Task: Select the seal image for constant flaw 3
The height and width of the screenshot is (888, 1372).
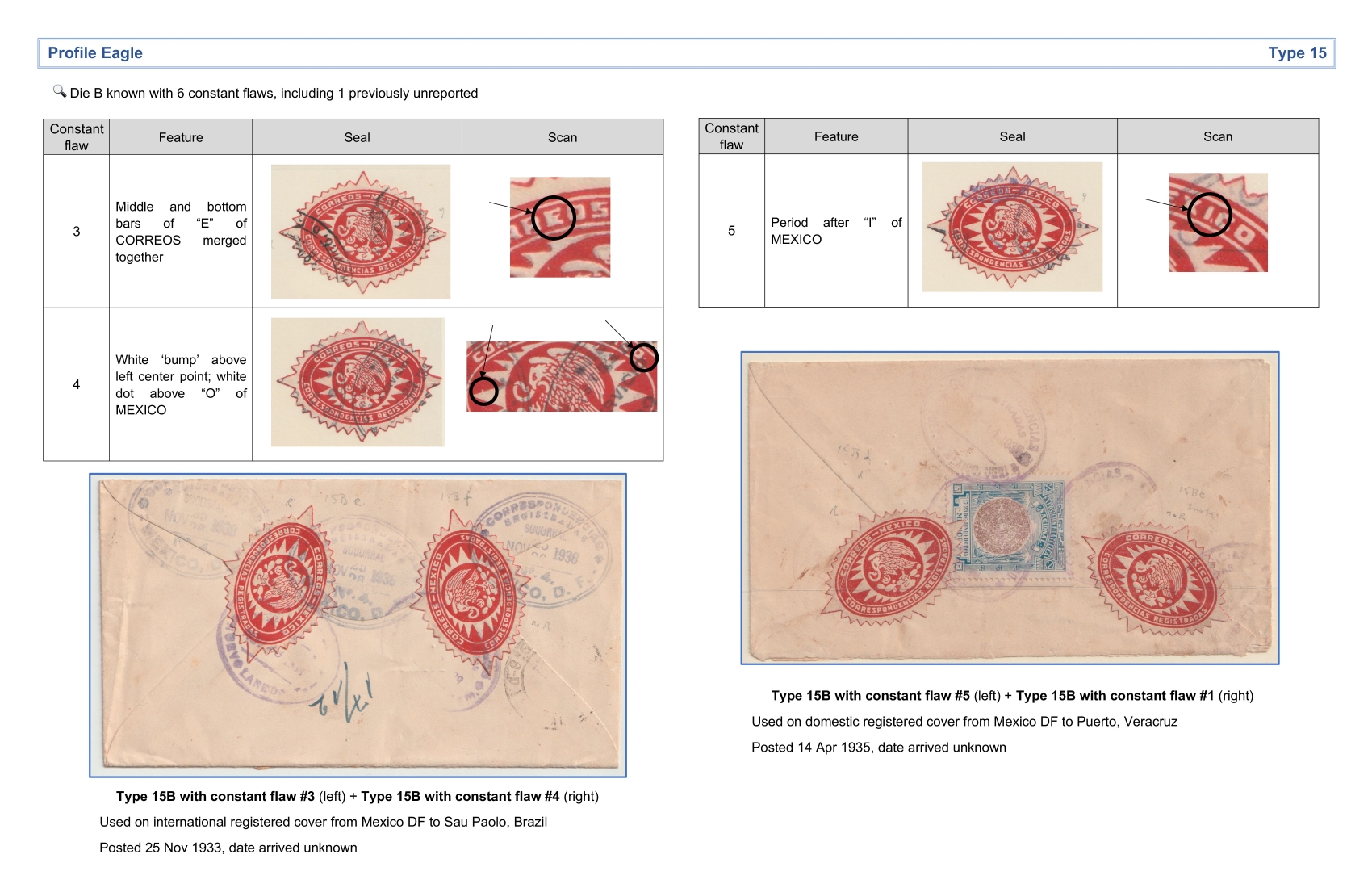Action: coord(360,232)
